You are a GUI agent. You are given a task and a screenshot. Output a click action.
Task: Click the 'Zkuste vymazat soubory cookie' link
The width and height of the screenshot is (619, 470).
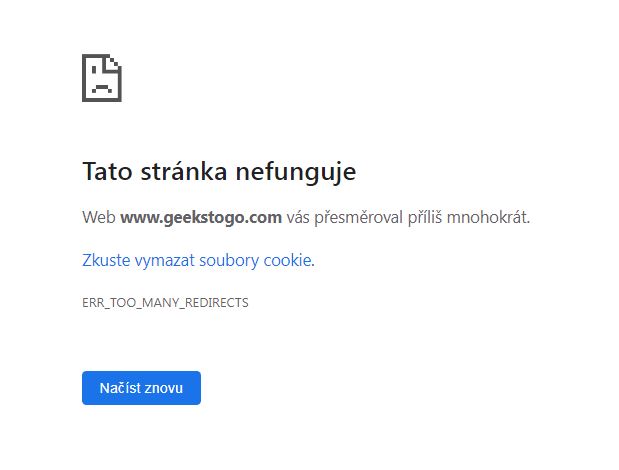(x=197, y=261)
